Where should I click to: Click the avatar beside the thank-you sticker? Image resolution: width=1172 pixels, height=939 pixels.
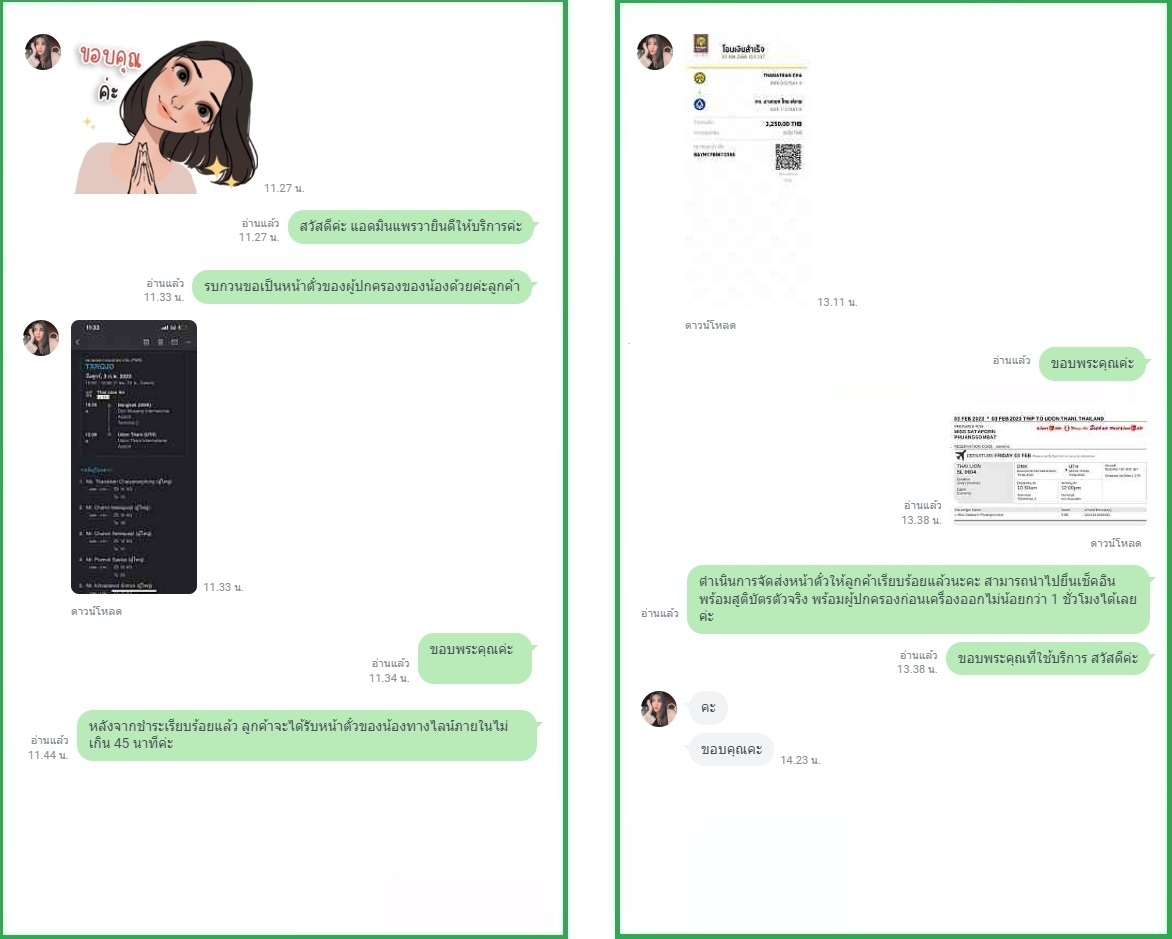click(43, 52)
